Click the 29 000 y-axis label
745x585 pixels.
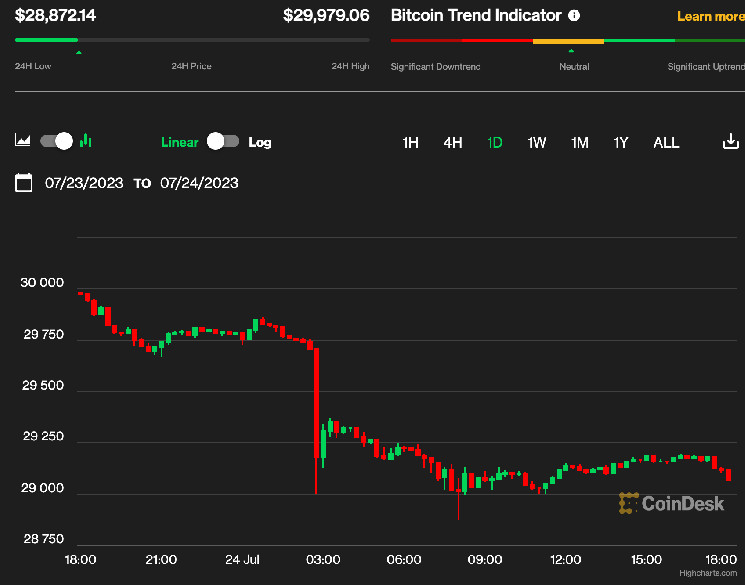coord(42,488)
